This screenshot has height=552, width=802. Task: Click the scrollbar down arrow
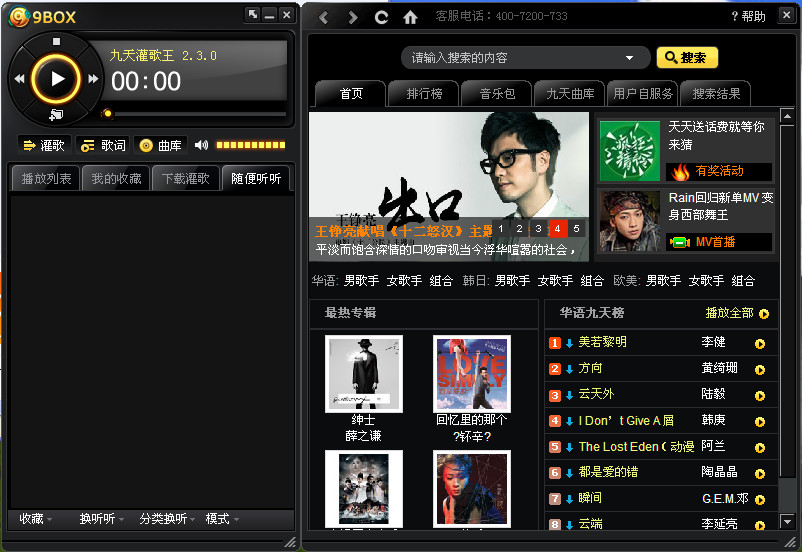click(787, 522)
